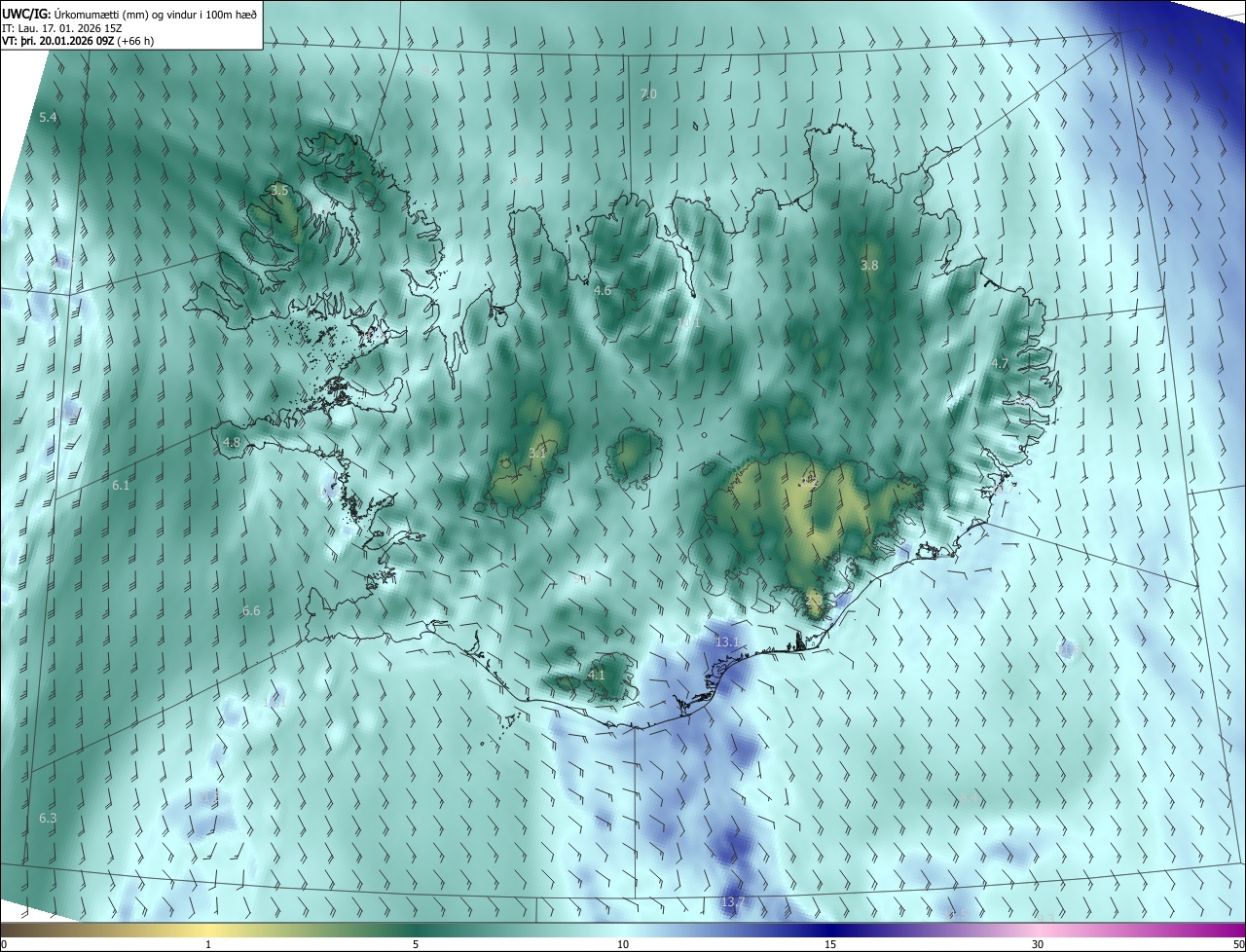The width and height of the screenshot is (1246, 952).
Task: Select the 6.1 value label
Action: pos(121,485)
